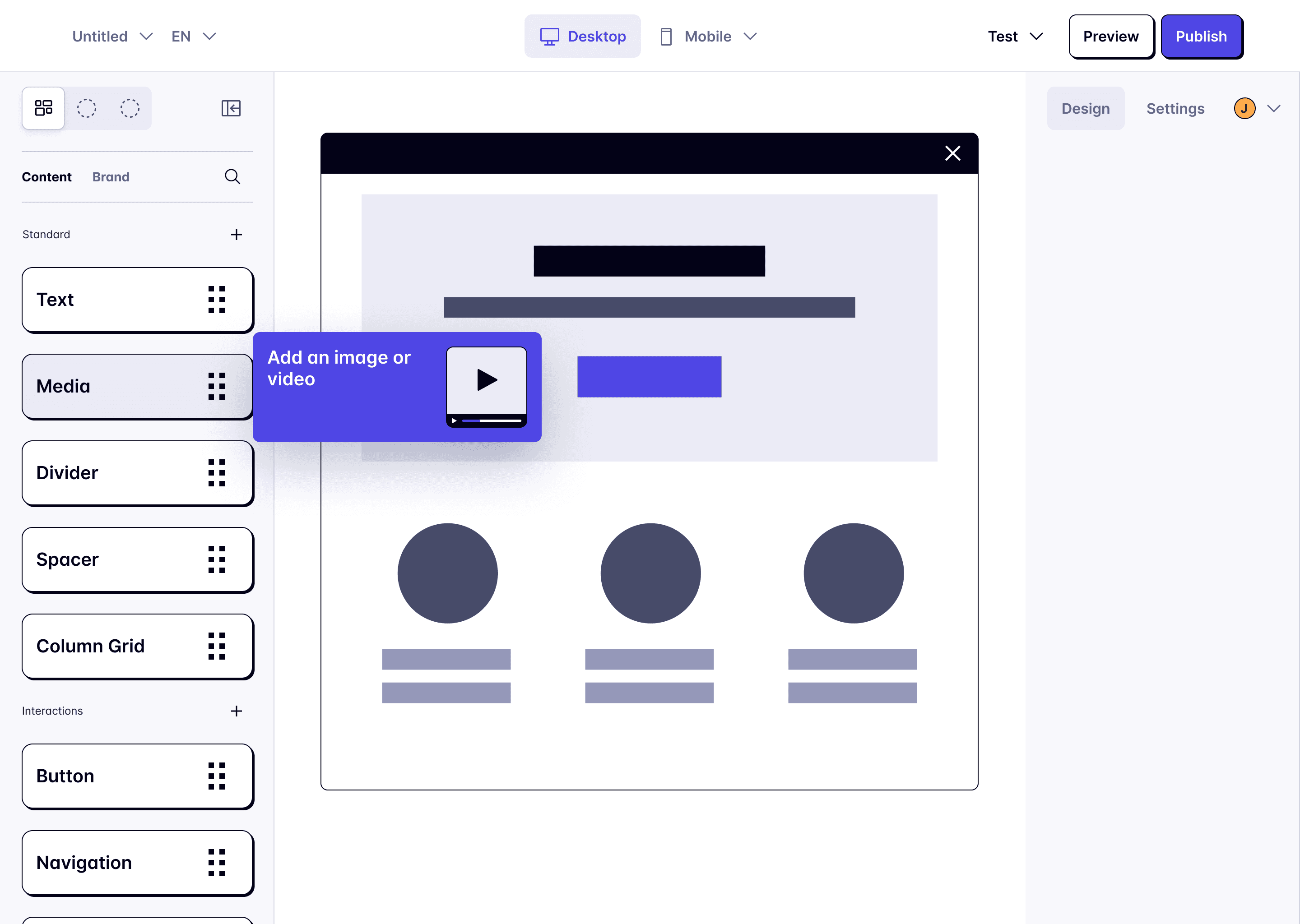Click the user avatar J
The height and width of the screenshot is (924, 1300).
pyautogui.click(x=1244, y=108)
